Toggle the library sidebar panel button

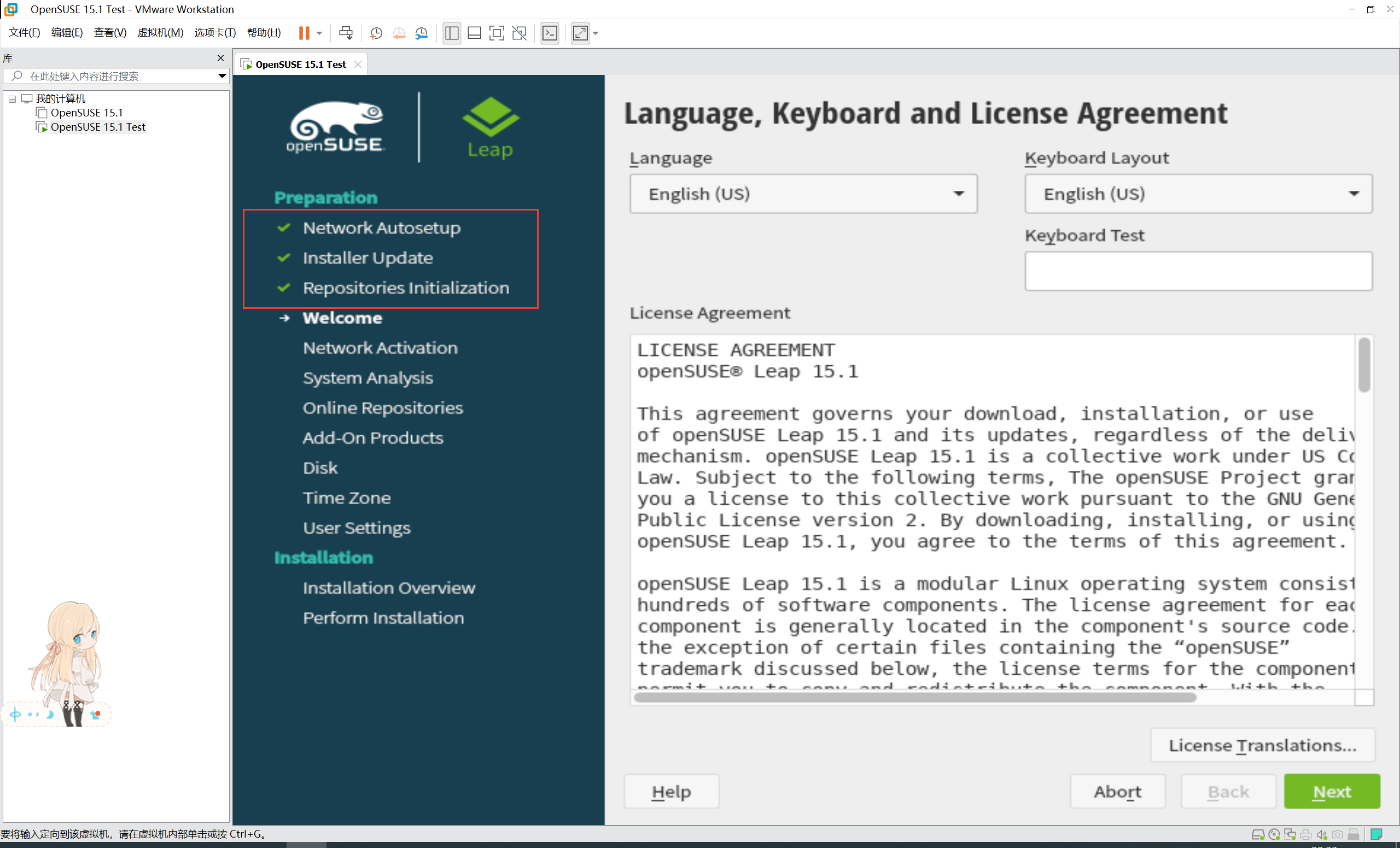[452, 33]
